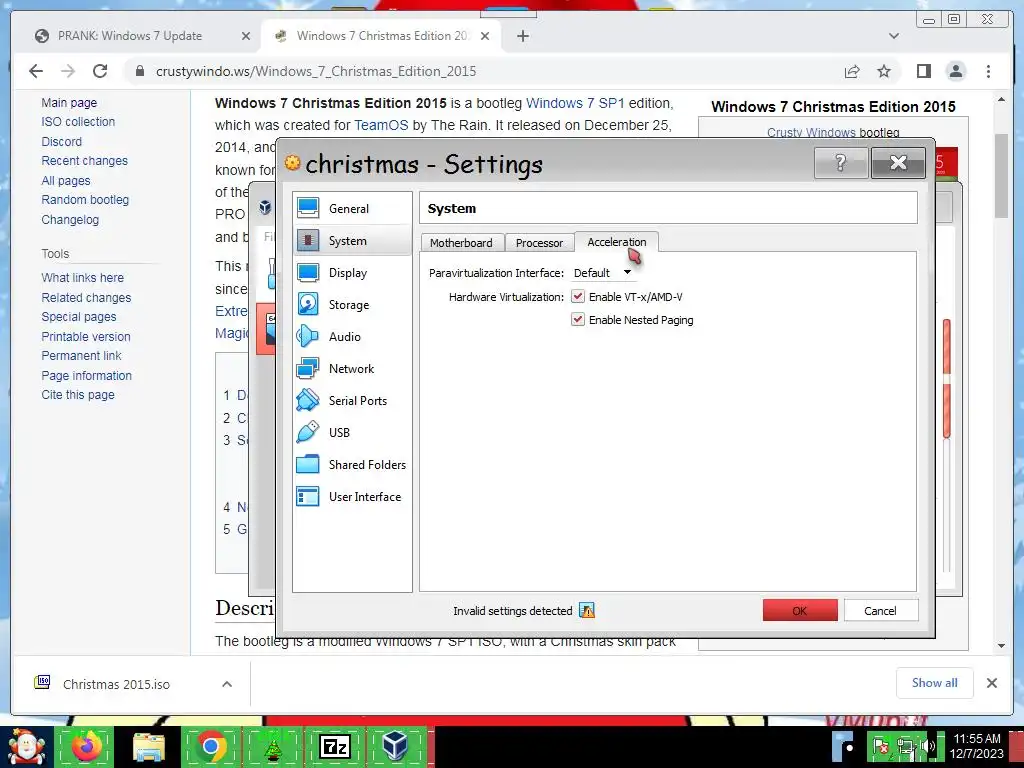The image size is (1024, 768).
Task: Click the volume icon in system tray
Action: (930, 746)
